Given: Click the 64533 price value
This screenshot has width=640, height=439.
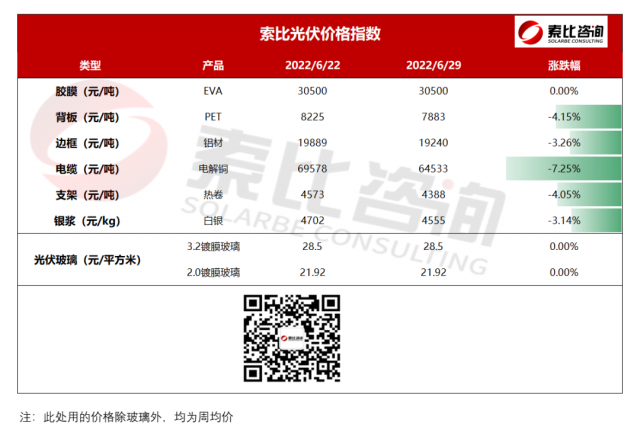Looking at the screenshot, I should coord(433,168).
